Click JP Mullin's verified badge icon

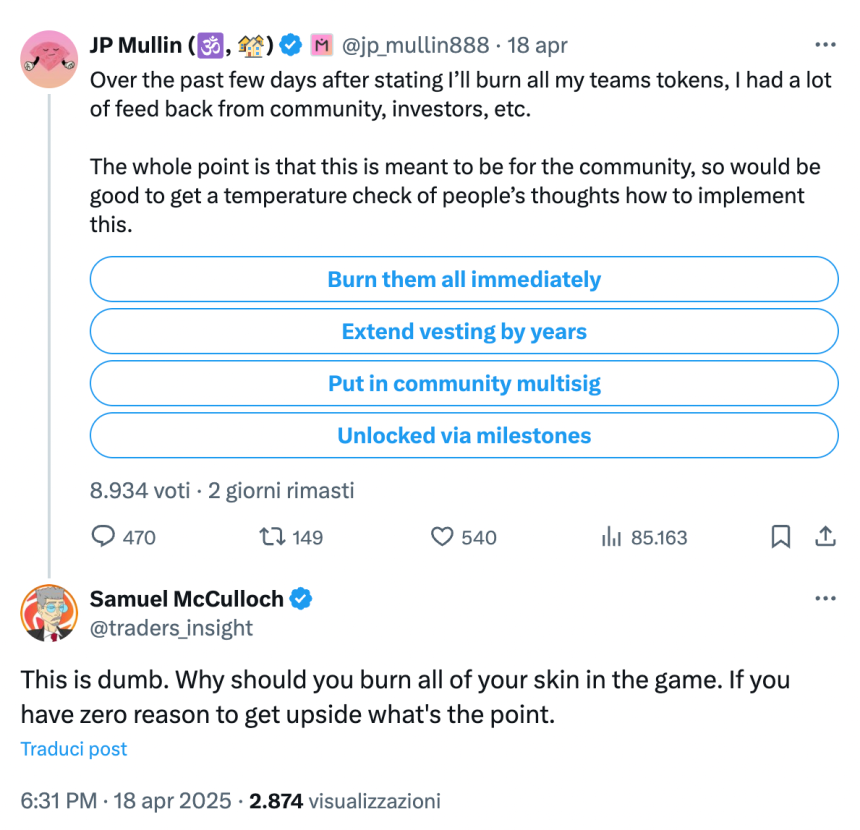pyautogui.click(x=291, y=45)
